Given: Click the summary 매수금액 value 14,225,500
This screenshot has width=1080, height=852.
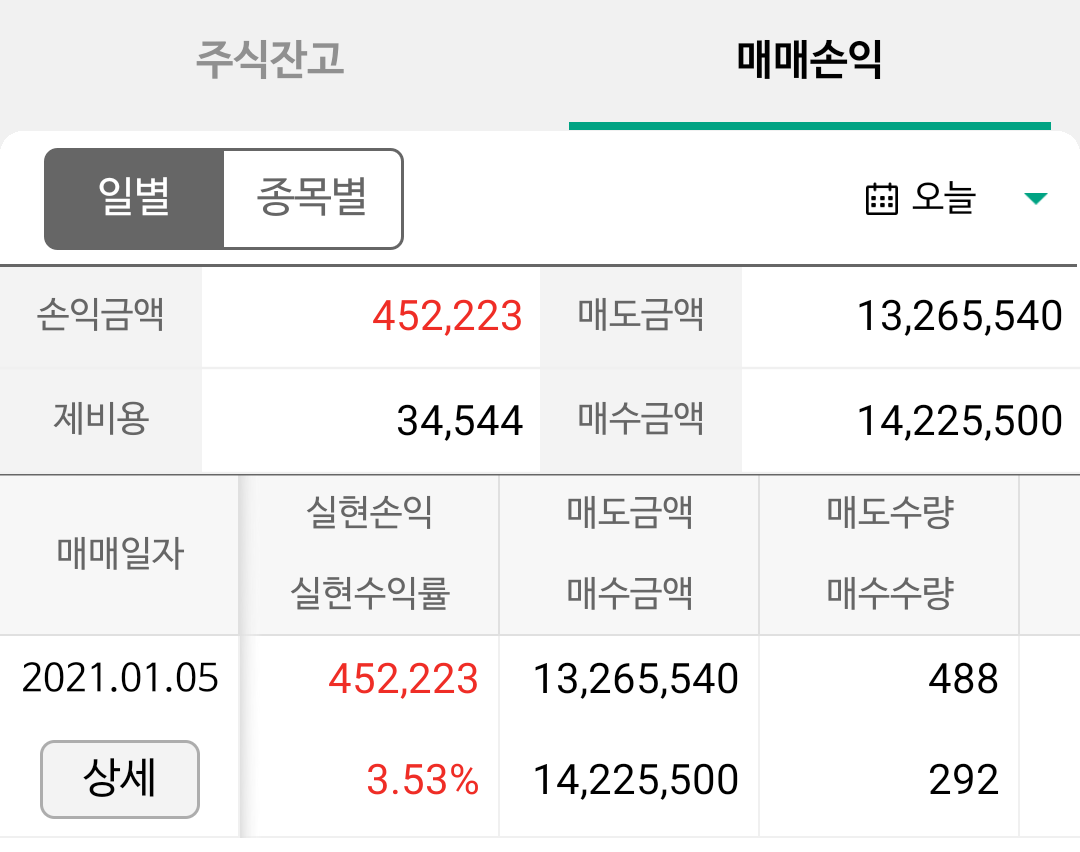Looking at the screenshot, I should [x=959, y=421].
